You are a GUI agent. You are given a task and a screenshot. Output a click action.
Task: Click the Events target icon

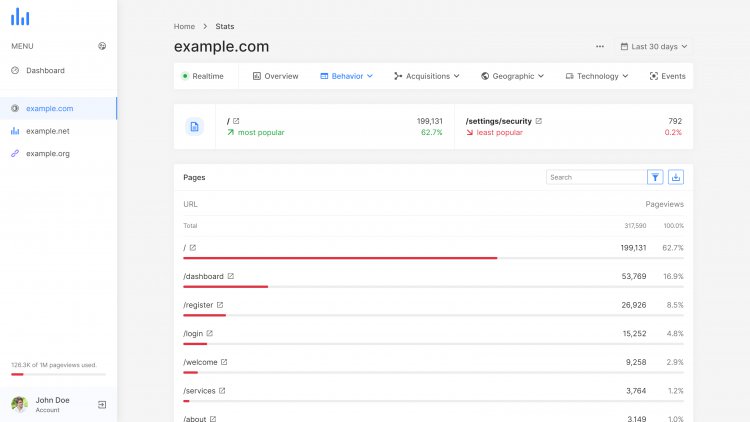[653, 76]
